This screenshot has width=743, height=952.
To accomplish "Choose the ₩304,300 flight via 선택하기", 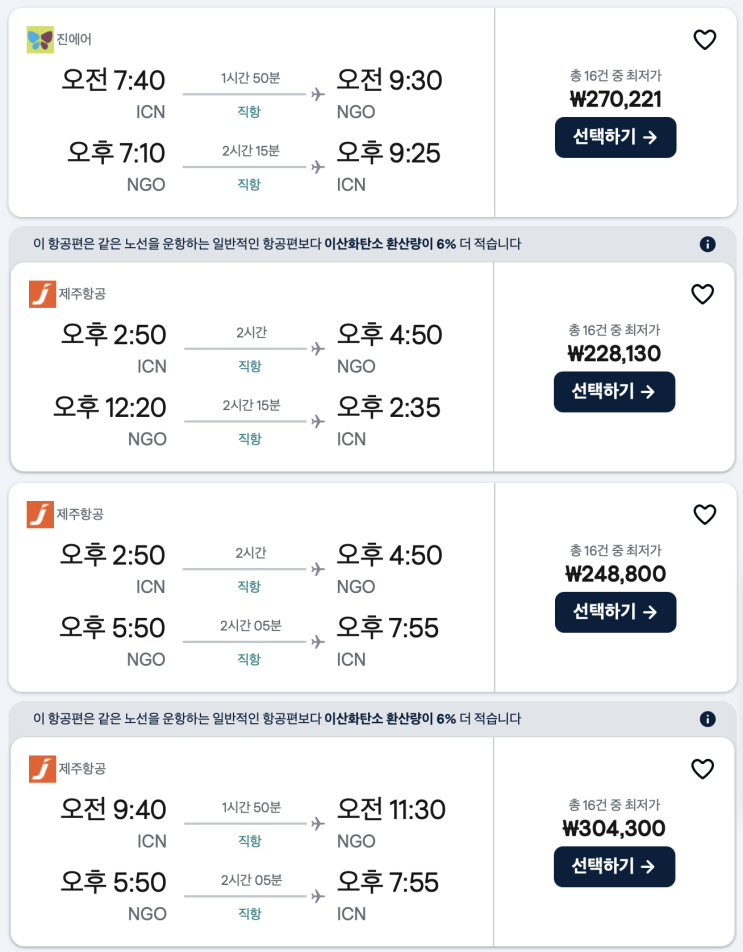I will 614,866.
